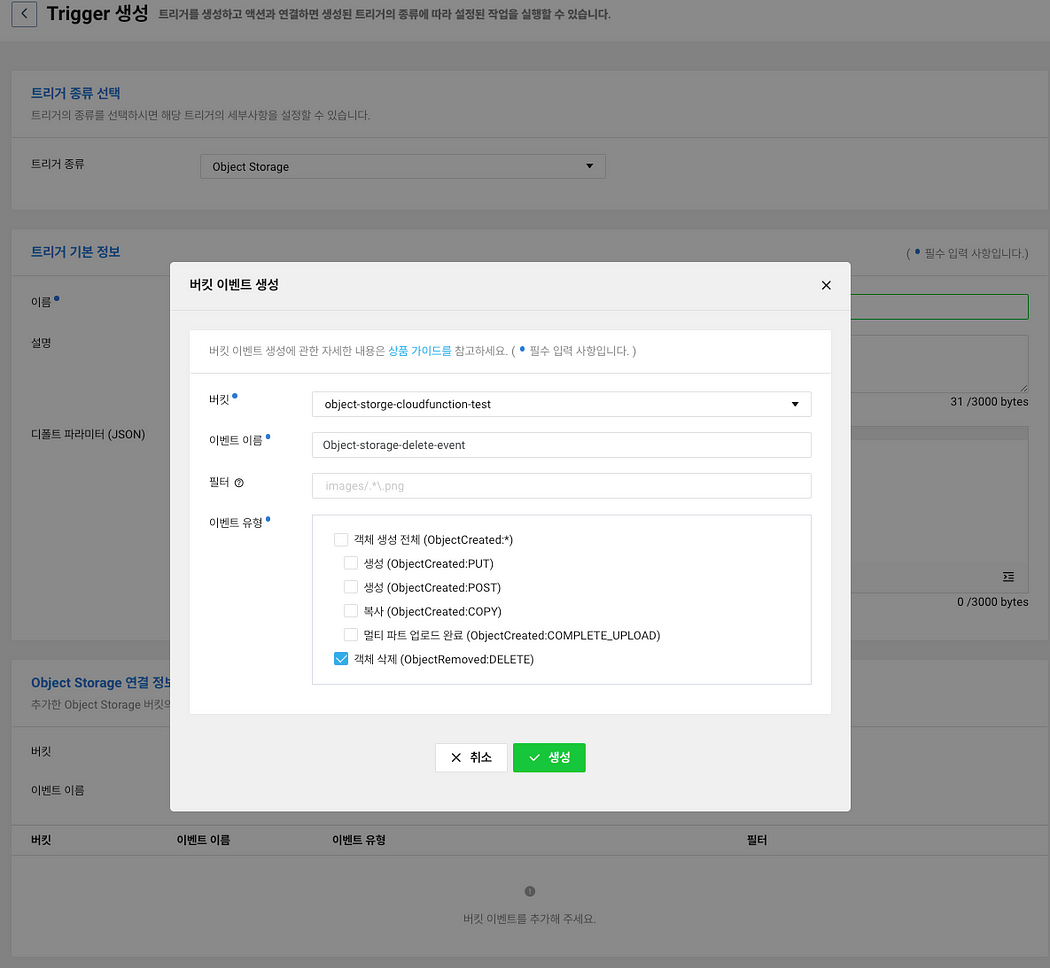Close the 버킷 이벤트 생성 dialog
Image resolution: width=1050 pixels, height=968 pixels.
(x=826, y=285)
